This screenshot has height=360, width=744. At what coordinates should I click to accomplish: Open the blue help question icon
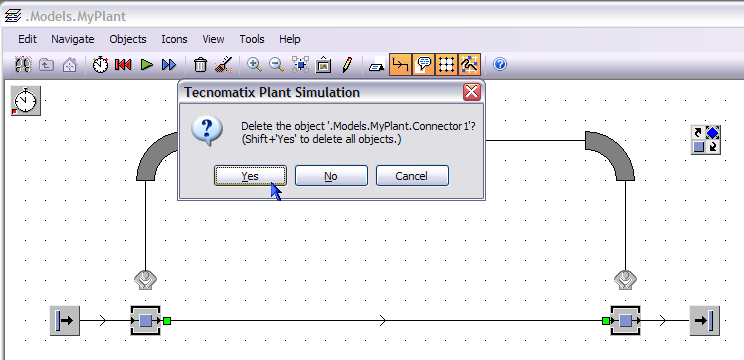[x=500, y=64]
